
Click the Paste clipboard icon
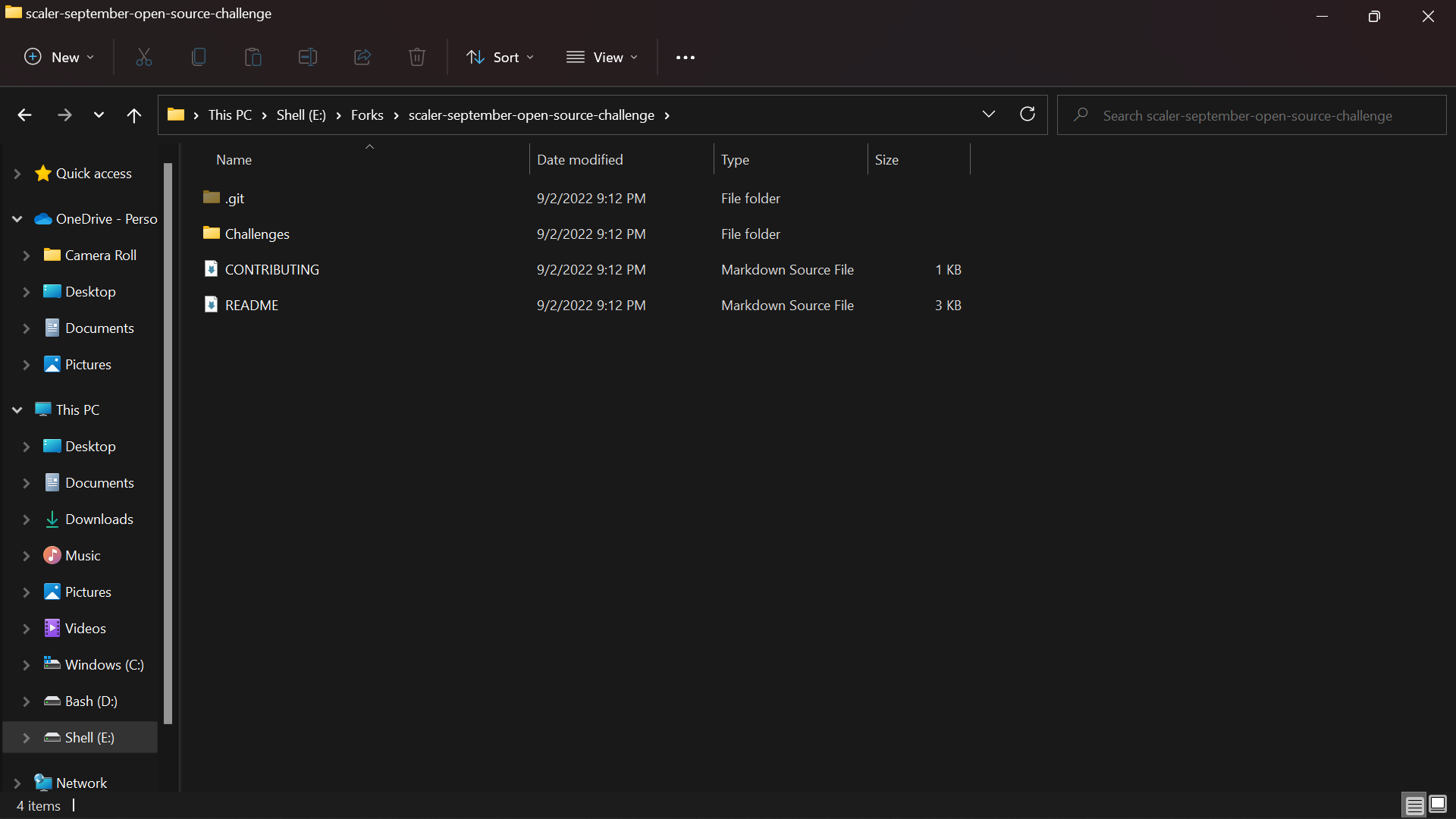click(253, 58)
